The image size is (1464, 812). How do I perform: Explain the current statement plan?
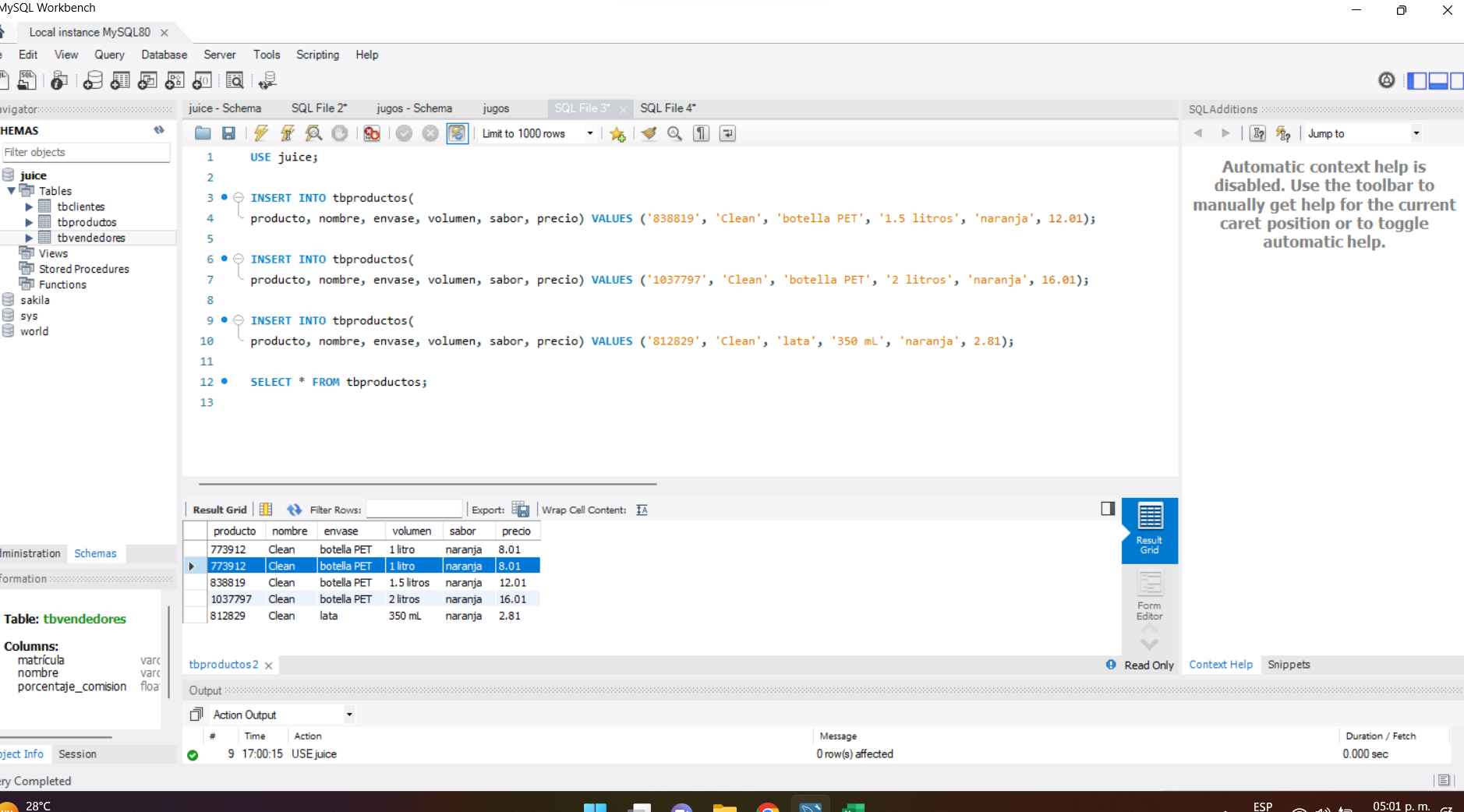coord(313,133)
